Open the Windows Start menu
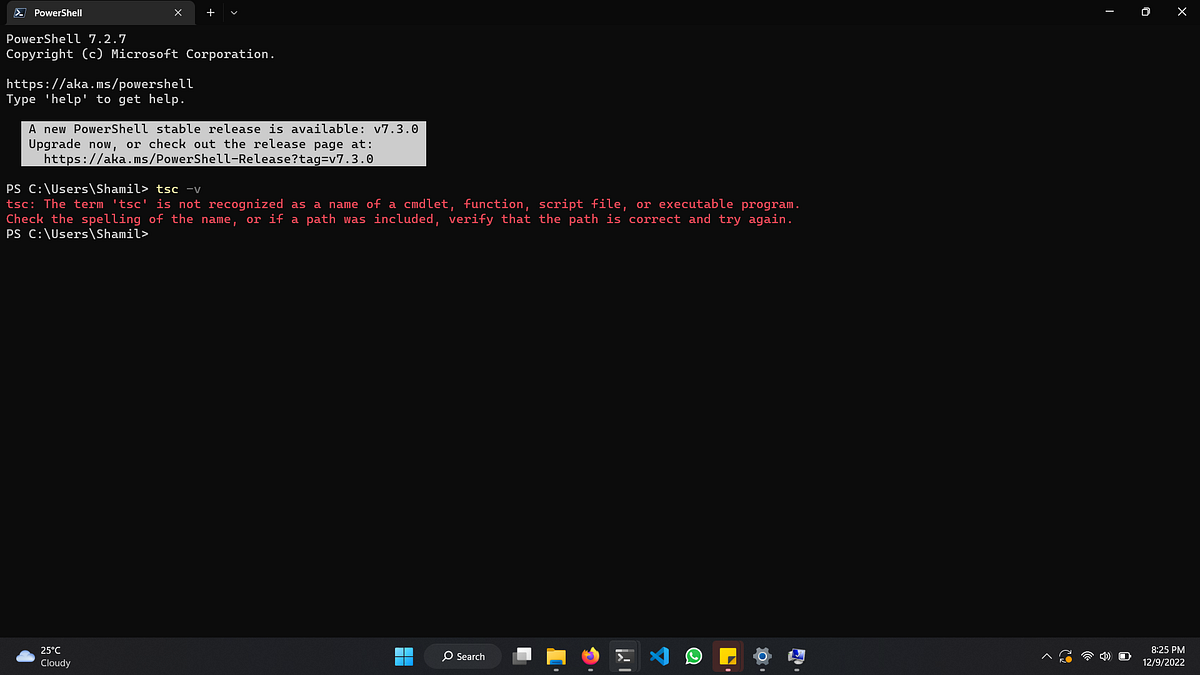Viewport: 1200px width, 675px height. coord(403,656)
